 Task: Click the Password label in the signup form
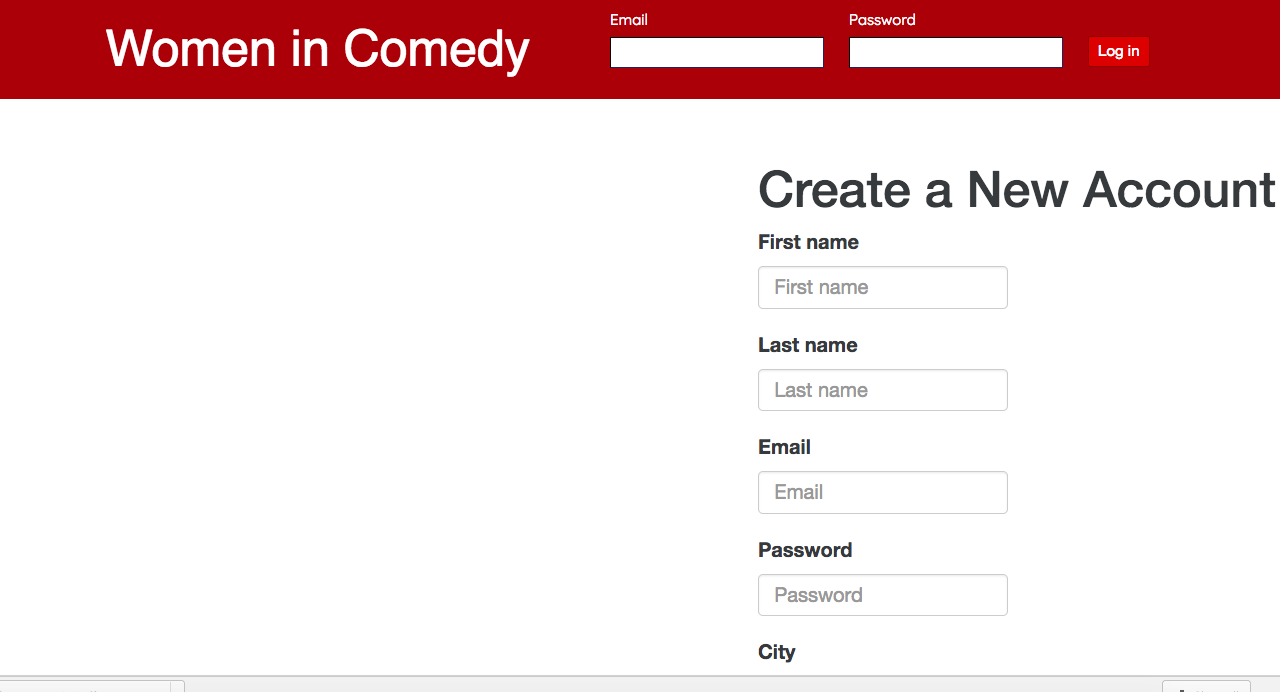coord(805,550)
